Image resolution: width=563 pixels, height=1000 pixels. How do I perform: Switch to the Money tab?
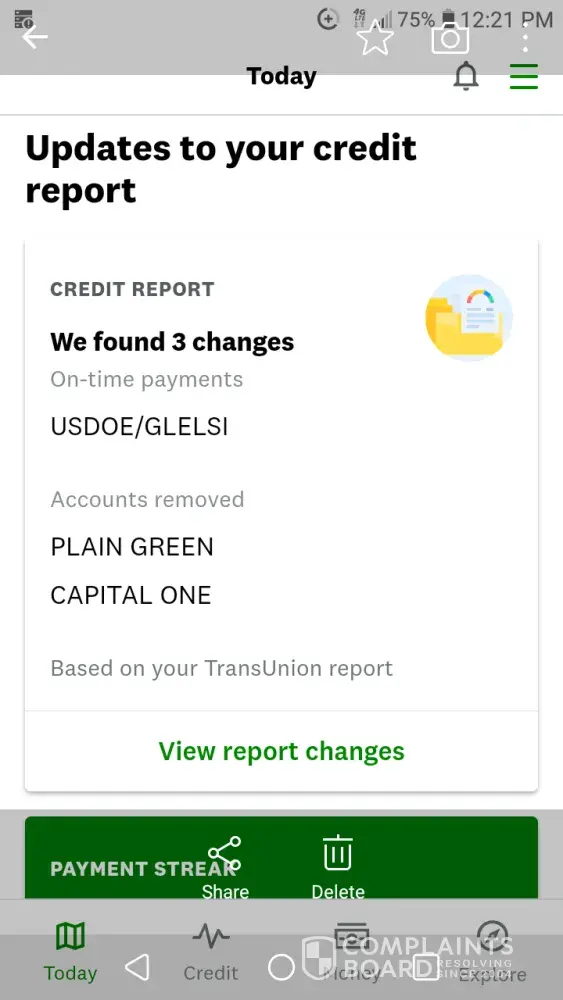(351, 952)
